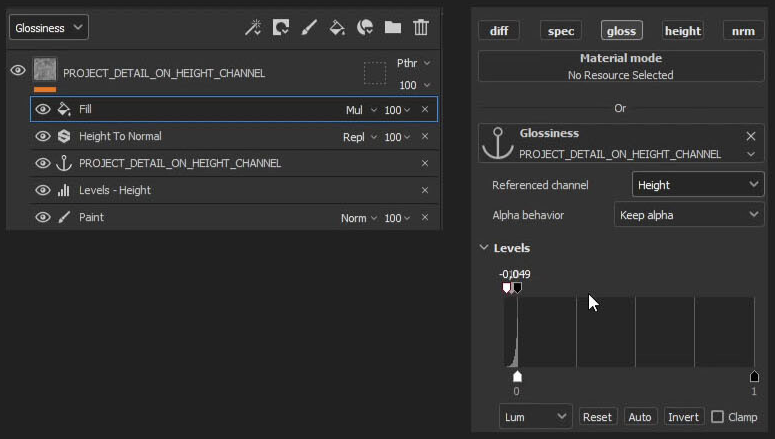The image size is (775, 439).
Task: Open the layer's Pthr blend mode dropdown
Action: 413,63
